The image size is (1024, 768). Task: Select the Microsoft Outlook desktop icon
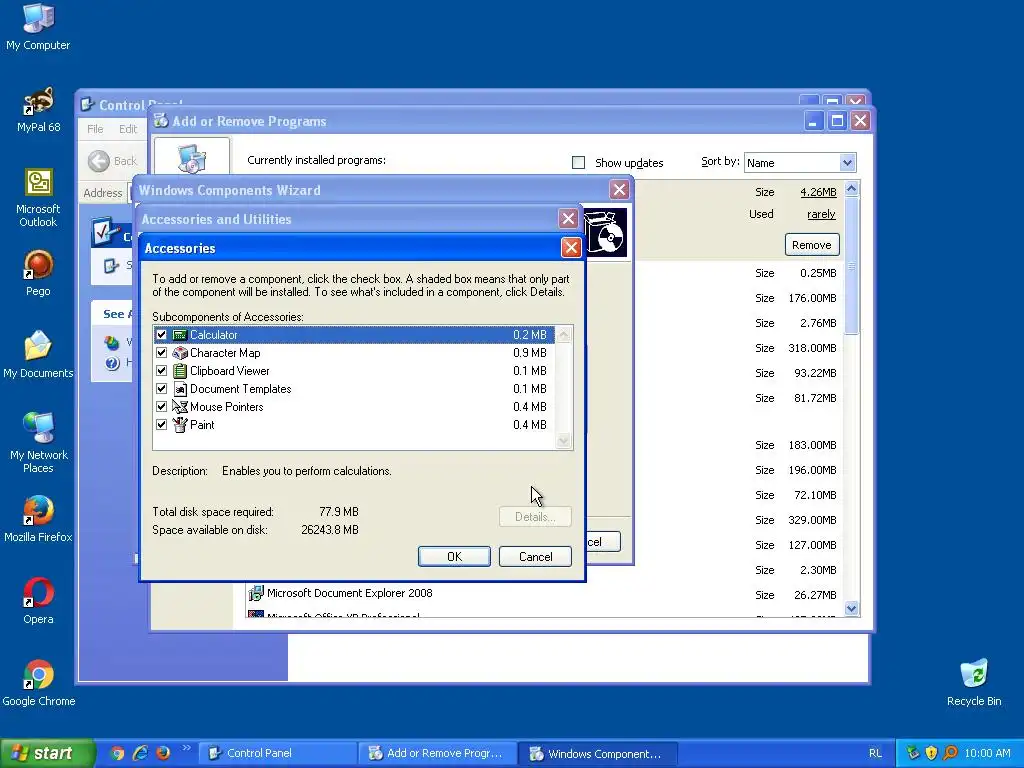coord(38,198)
